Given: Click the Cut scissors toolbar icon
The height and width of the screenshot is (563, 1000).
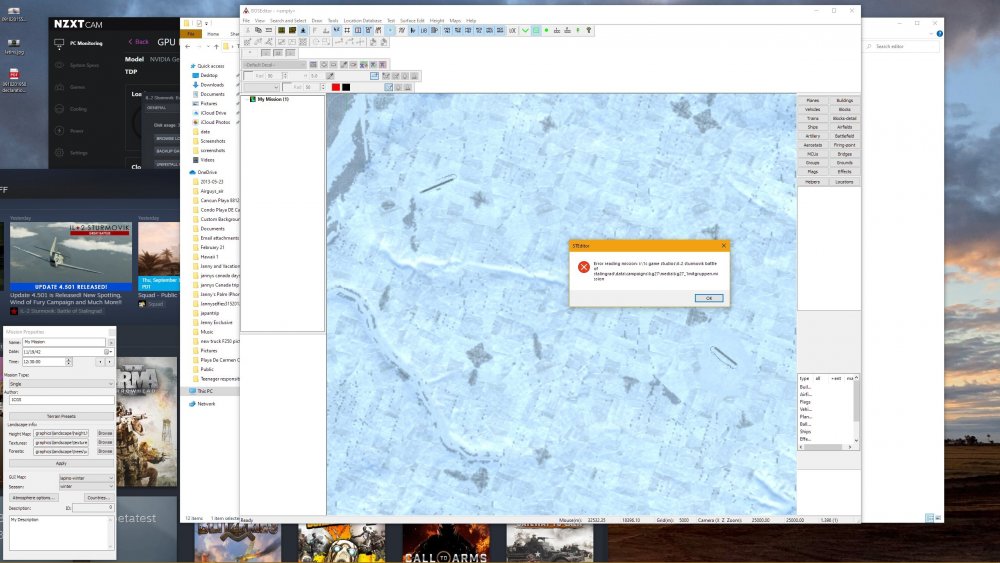Looking at the screenshot, I should click(247, 31).
